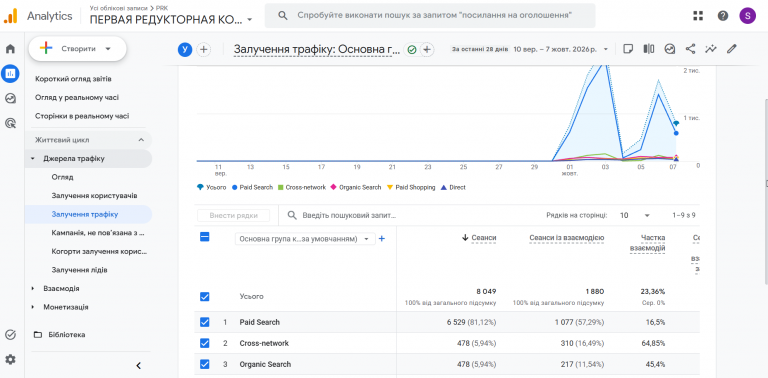
Task: Add a comparison with plus circle
Action: [203, 49]
